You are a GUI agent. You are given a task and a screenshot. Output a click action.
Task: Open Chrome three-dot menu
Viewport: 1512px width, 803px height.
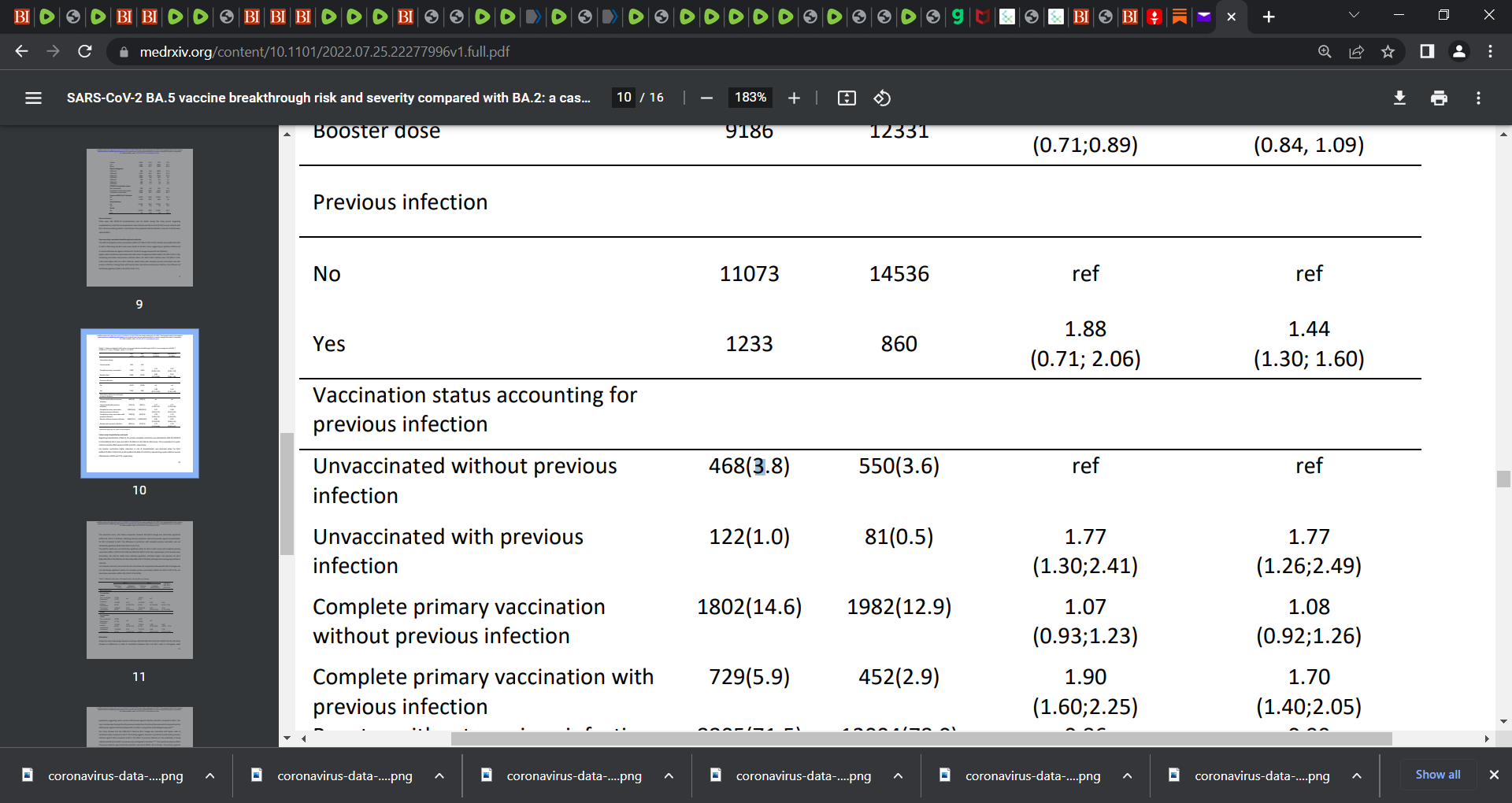click(x=1490, y=51)
